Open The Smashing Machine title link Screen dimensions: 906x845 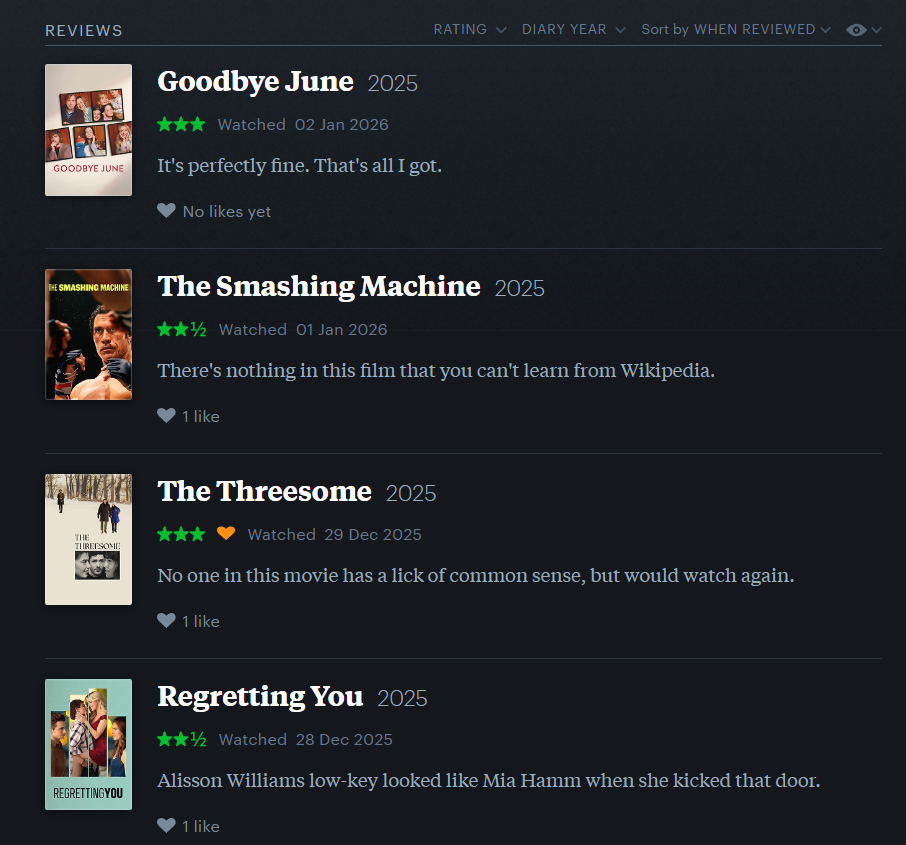coord(319,287)
